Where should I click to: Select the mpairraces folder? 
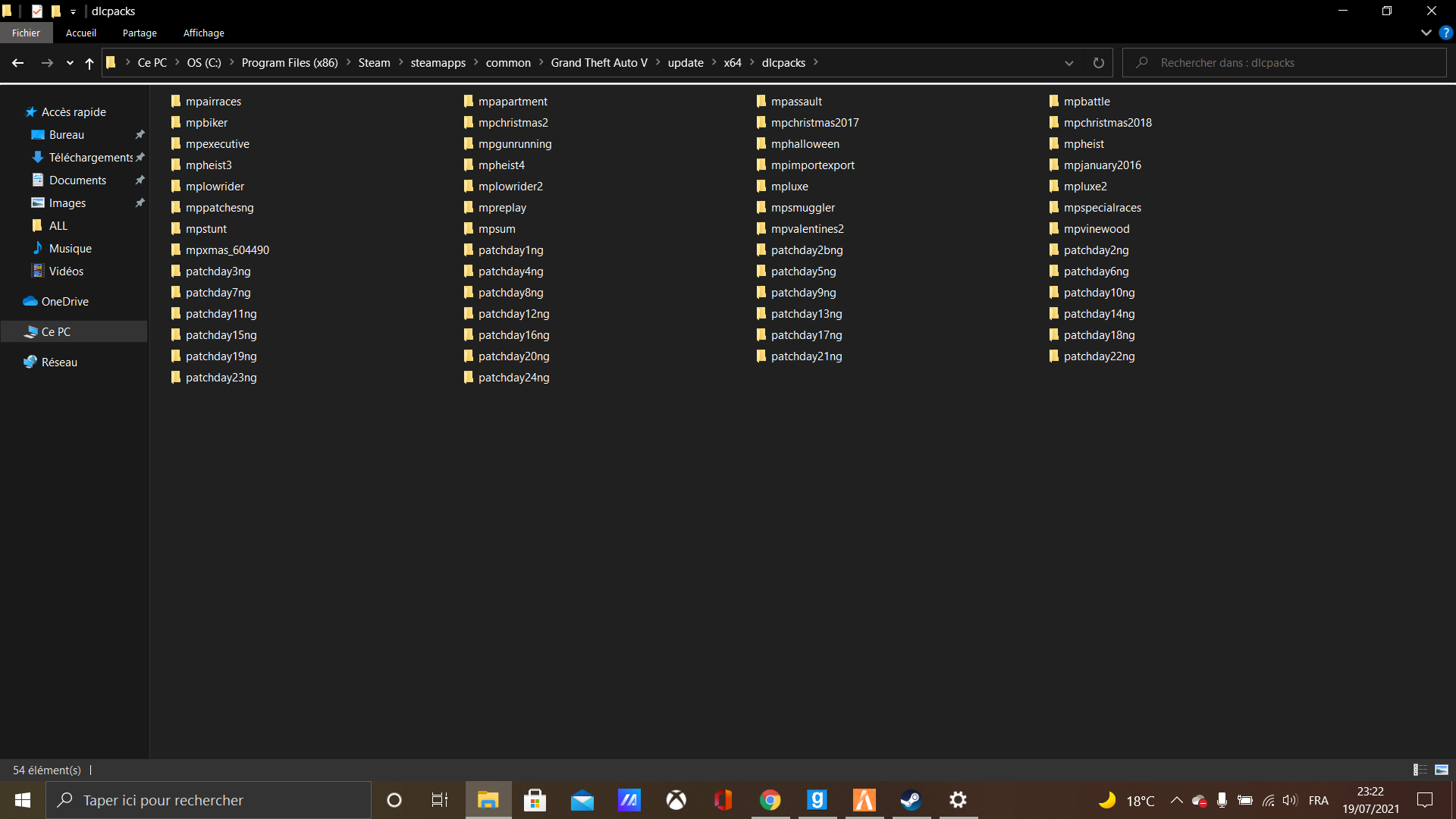pyautogui.click(x=213, y=102)
